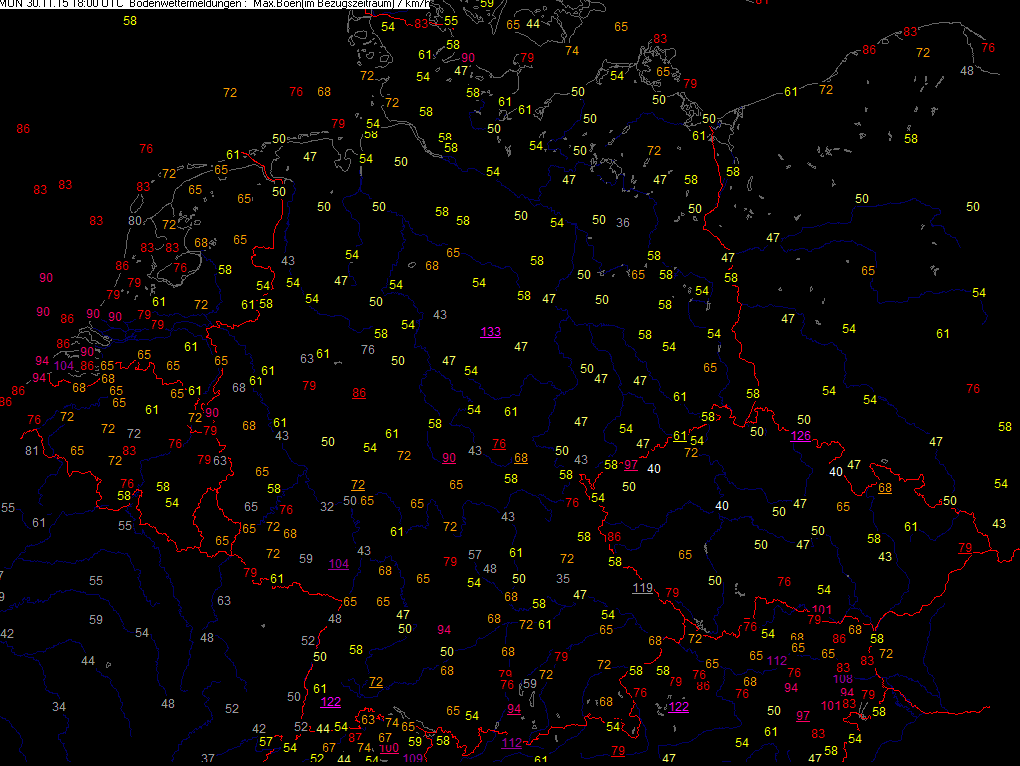Click the underlined 86 value
Screen dimensions: 1020x766
click(359, 393)
